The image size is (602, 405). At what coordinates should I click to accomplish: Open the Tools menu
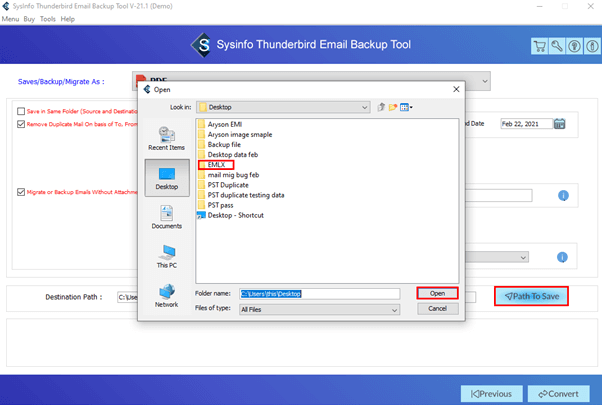click(x=48, y=19)
